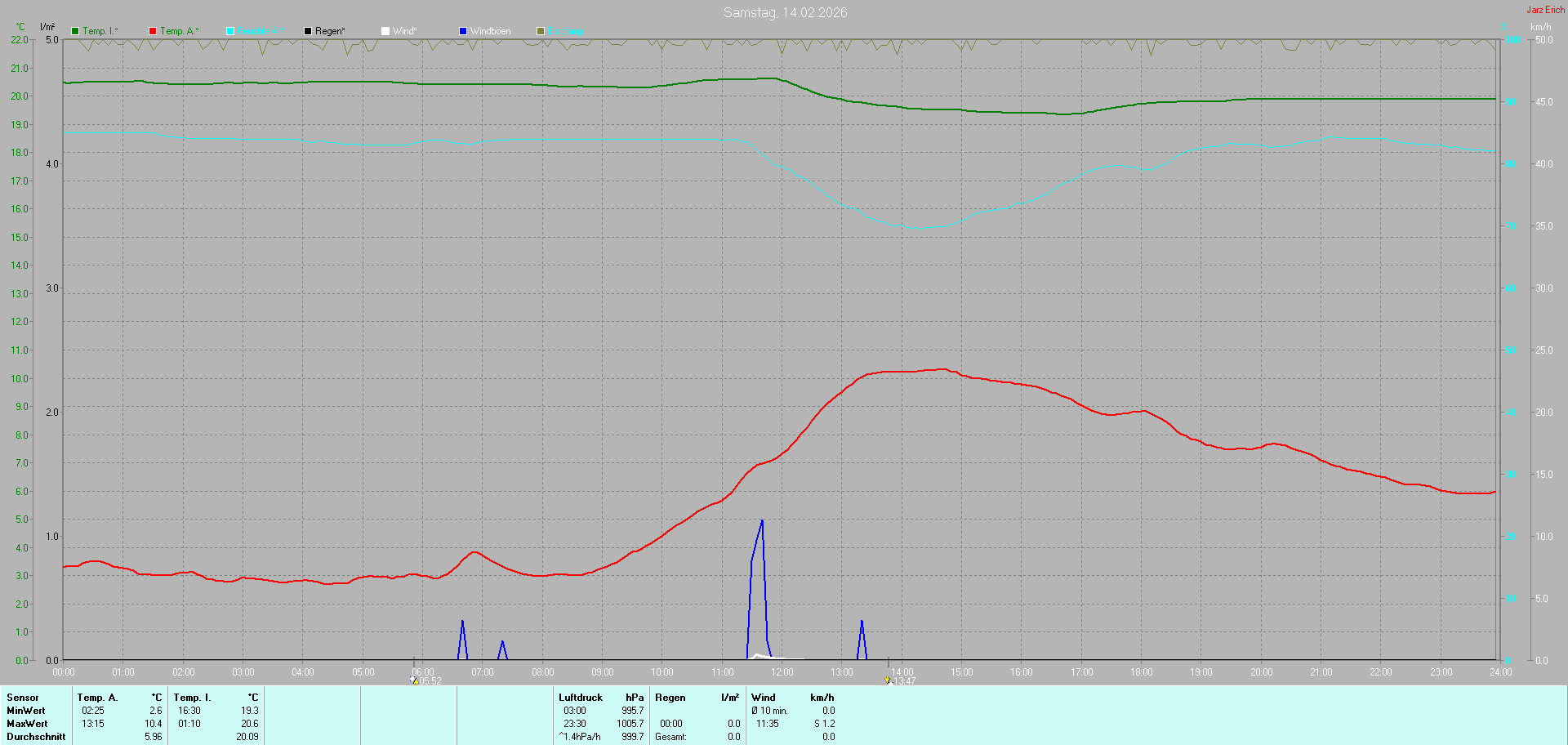Click the 18:00 time axis label

1142,672
